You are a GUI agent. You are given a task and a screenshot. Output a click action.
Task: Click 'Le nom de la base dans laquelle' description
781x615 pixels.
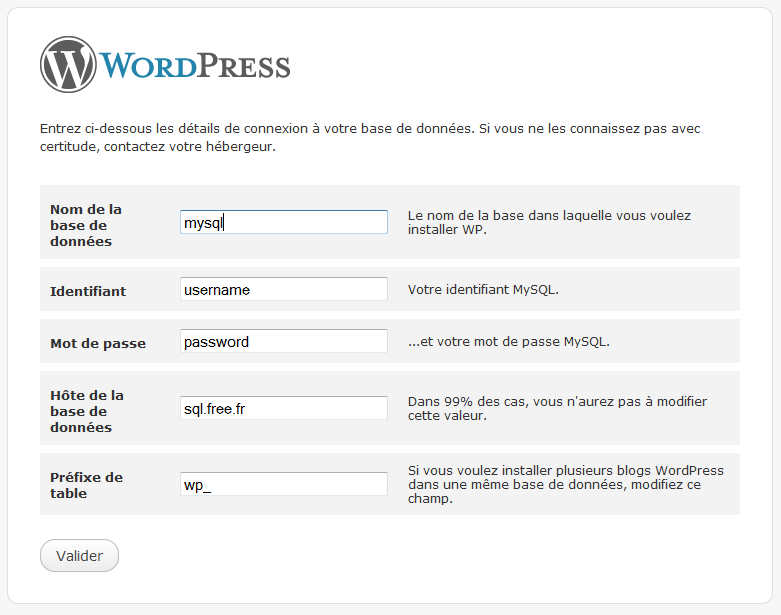(x=549, y=222)
